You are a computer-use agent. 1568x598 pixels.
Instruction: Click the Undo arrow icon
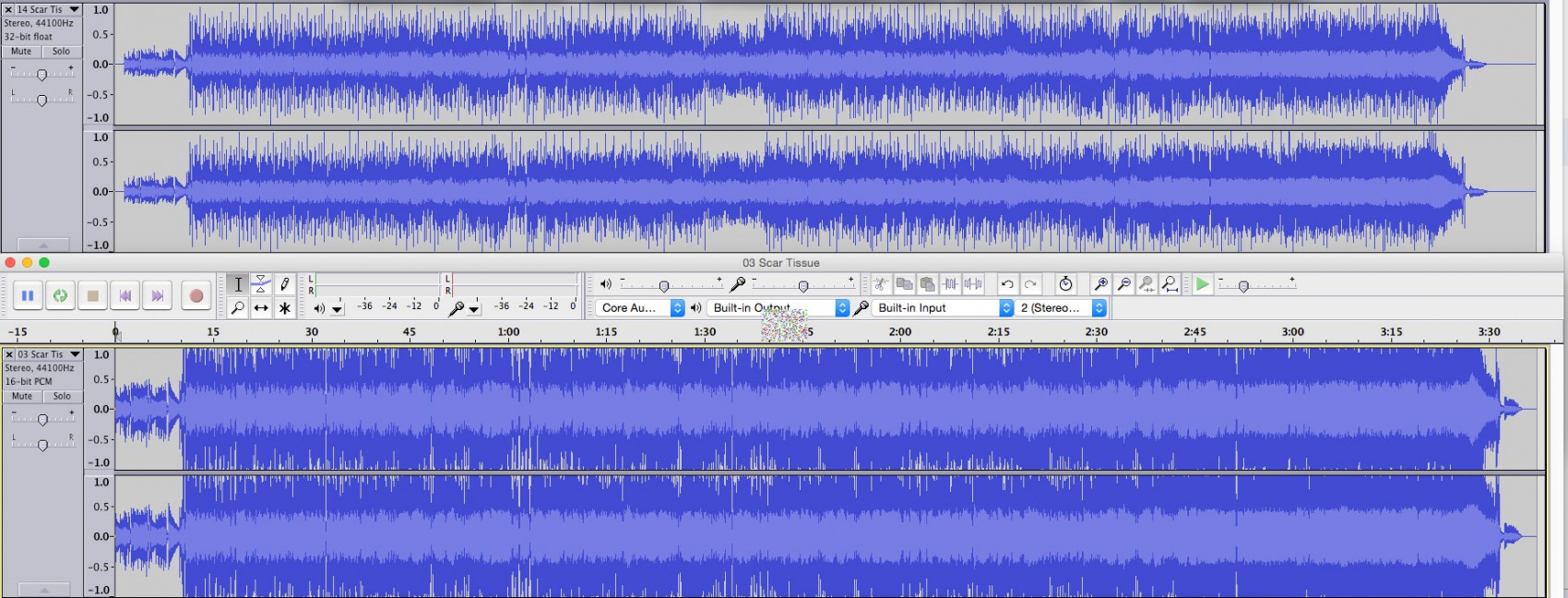pyautogui.click(x=1007, y=284)
